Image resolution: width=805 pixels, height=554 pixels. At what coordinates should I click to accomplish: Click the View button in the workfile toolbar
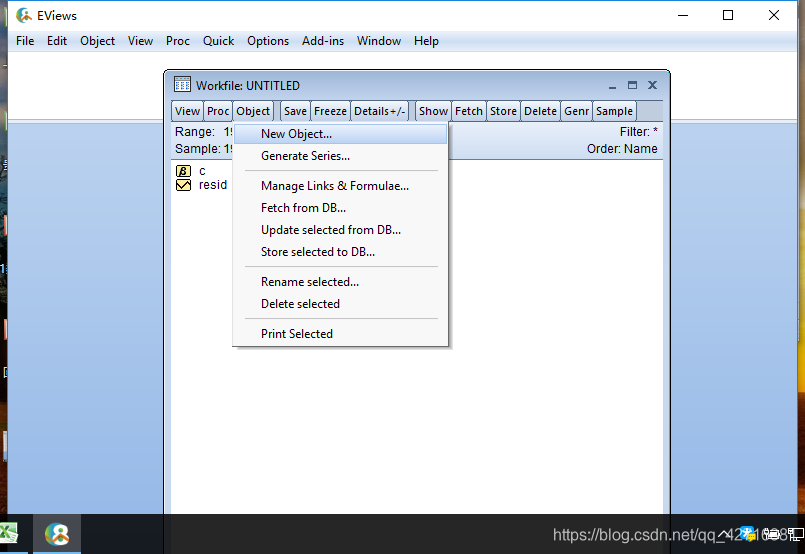(187, 111)
